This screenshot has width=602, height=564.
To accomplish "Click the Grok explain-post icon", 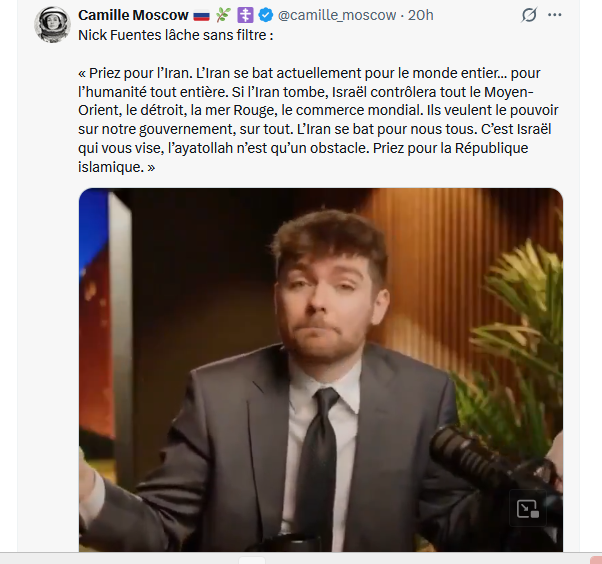I will (529, 16).
